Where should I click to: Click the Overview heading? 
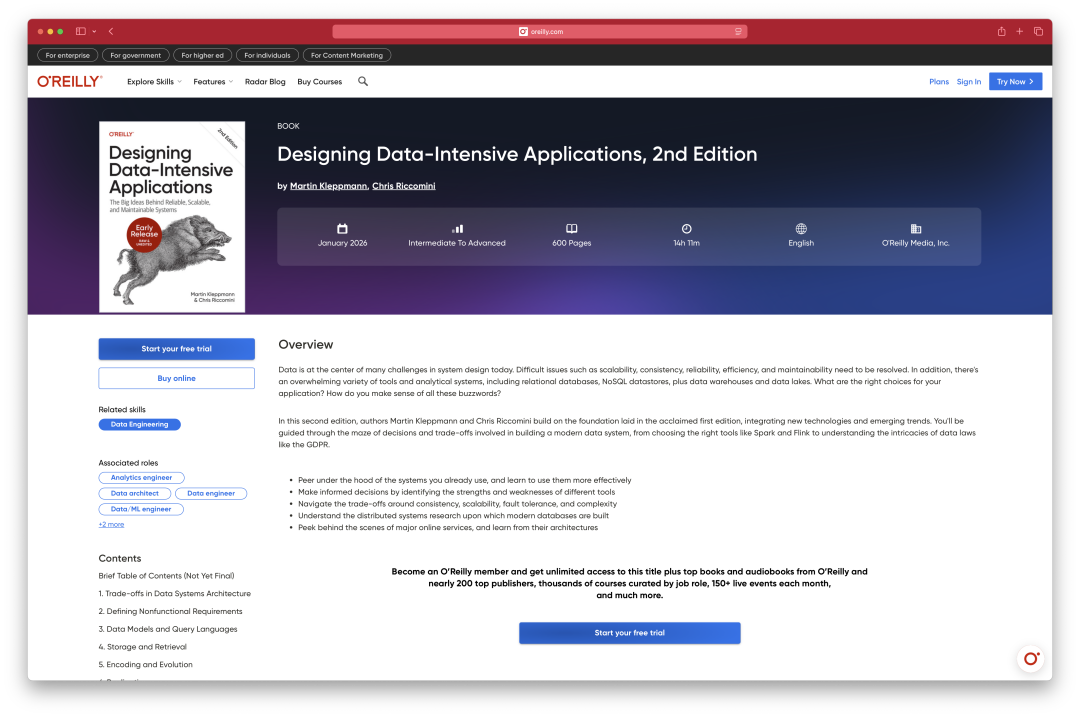pyautogui.click(x=305, y=344)
